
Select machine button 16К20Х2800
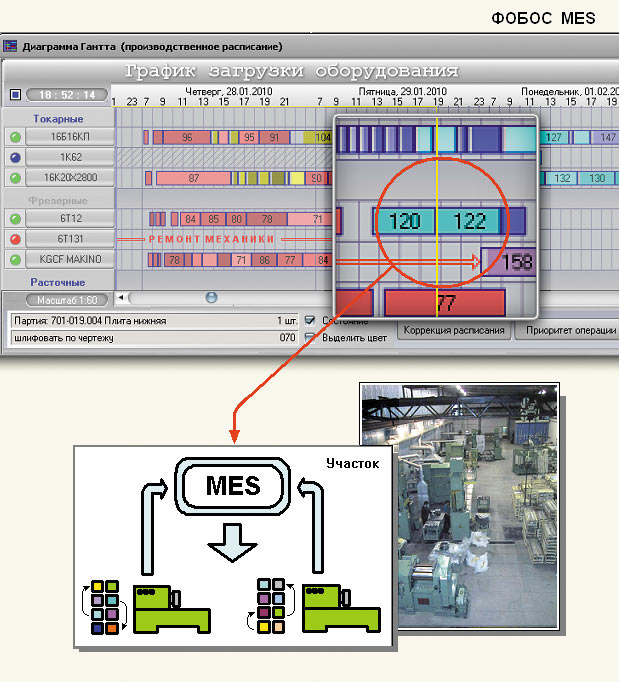[70, 177]
